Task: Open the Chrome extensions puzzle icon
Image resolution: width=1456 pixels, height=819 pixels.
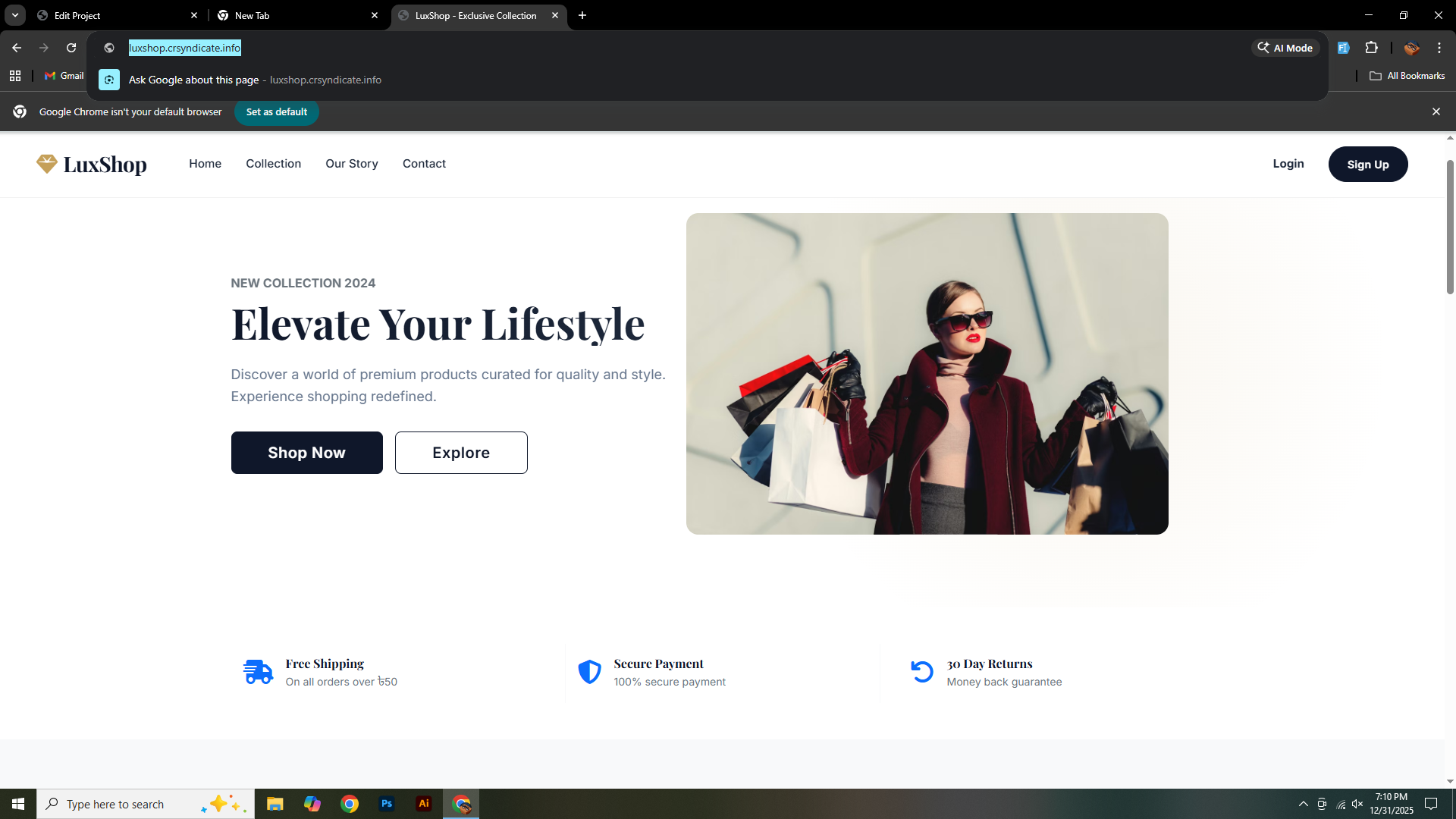Action: coord(1372,47)
